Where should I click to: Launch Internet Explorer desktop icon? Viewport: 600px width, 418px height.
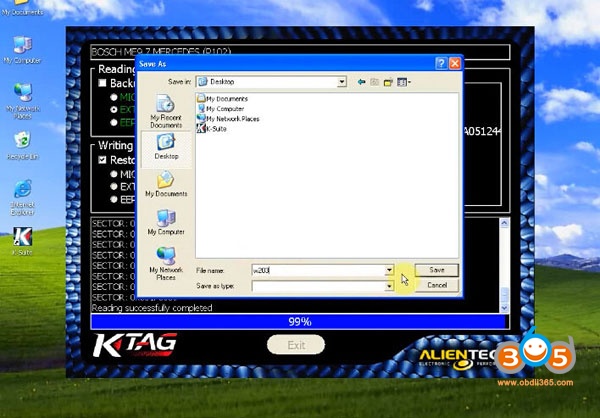22,198
